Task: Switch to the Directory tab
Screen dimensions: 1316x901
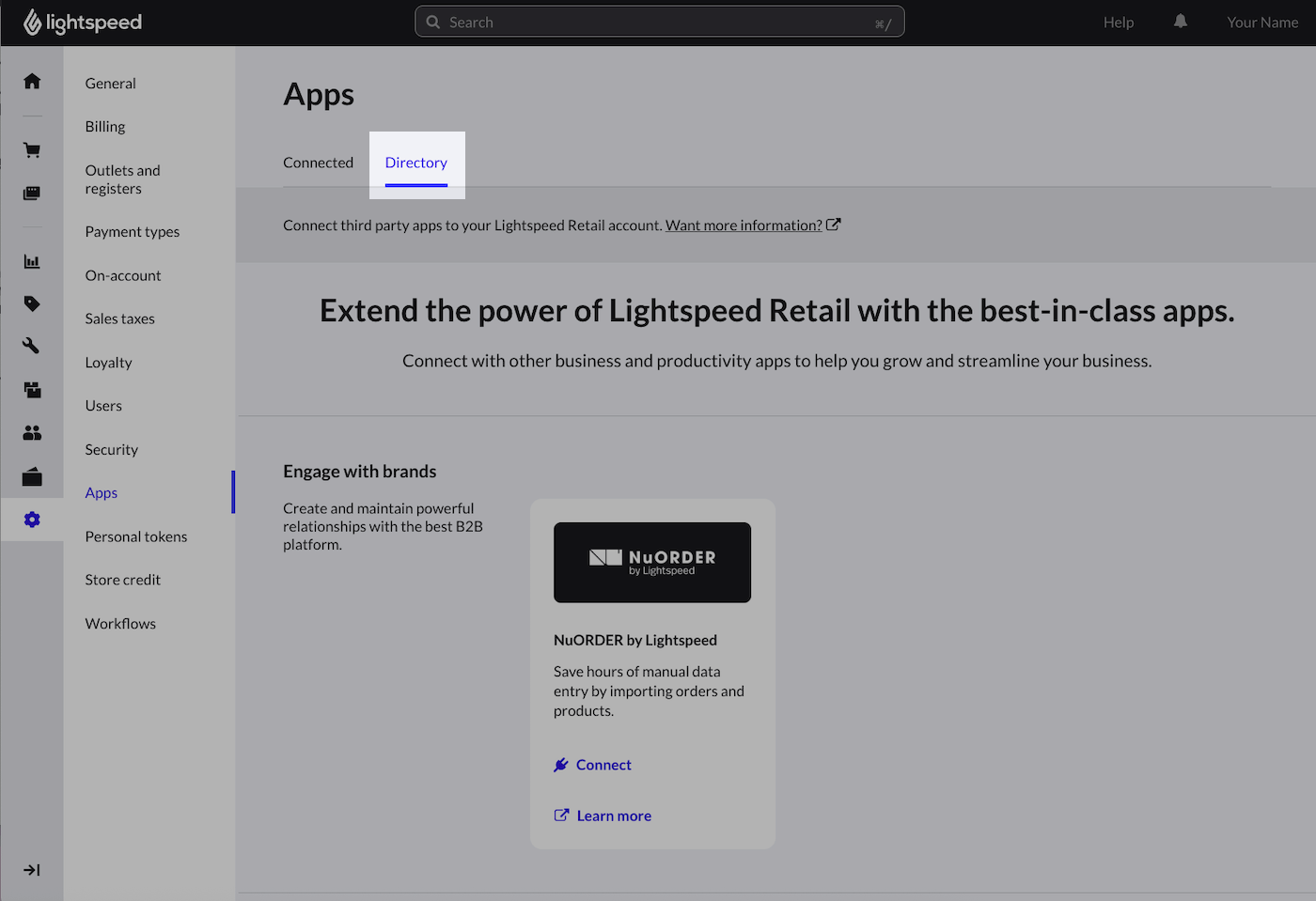Action: 416,162
